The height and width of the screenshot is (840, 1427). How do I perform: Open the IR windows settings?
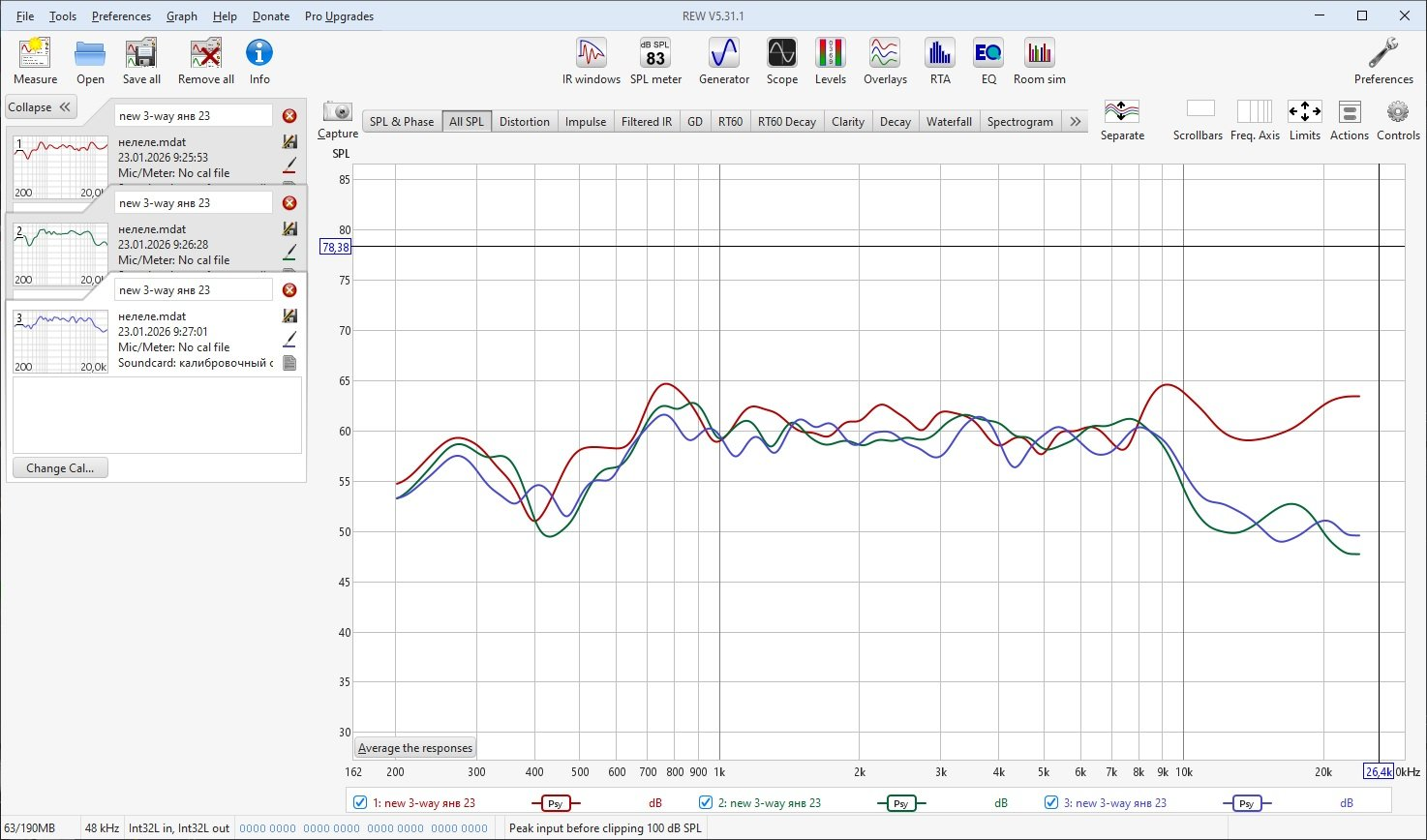pyautogui.click(x=591, y=62)
